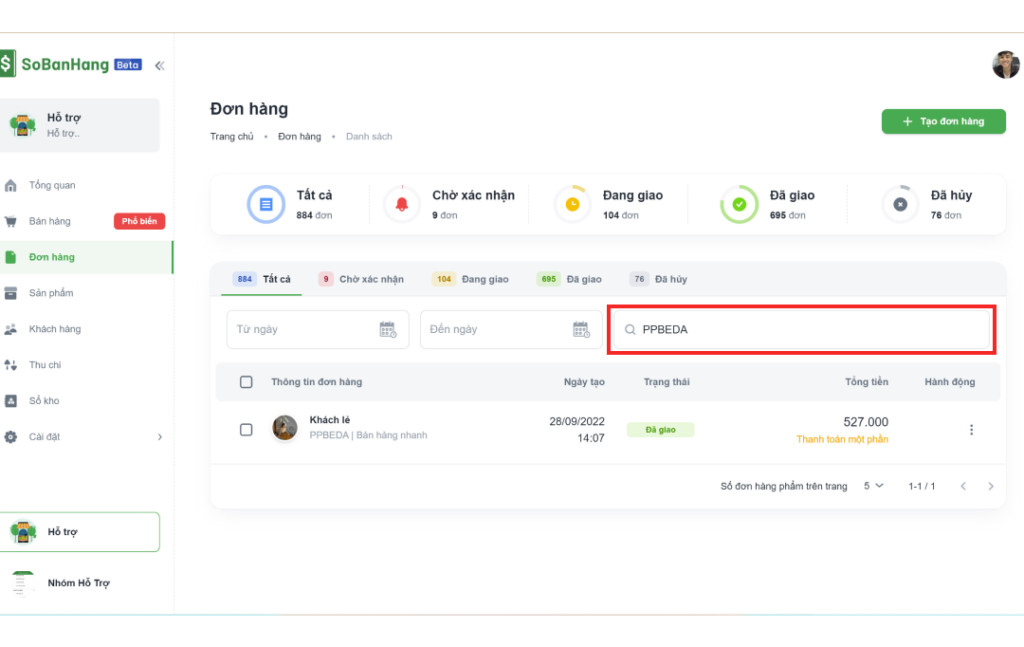The image size is (1024, 647).
Task: Open the Sản phẩm box icon
Action: [11, 293]
